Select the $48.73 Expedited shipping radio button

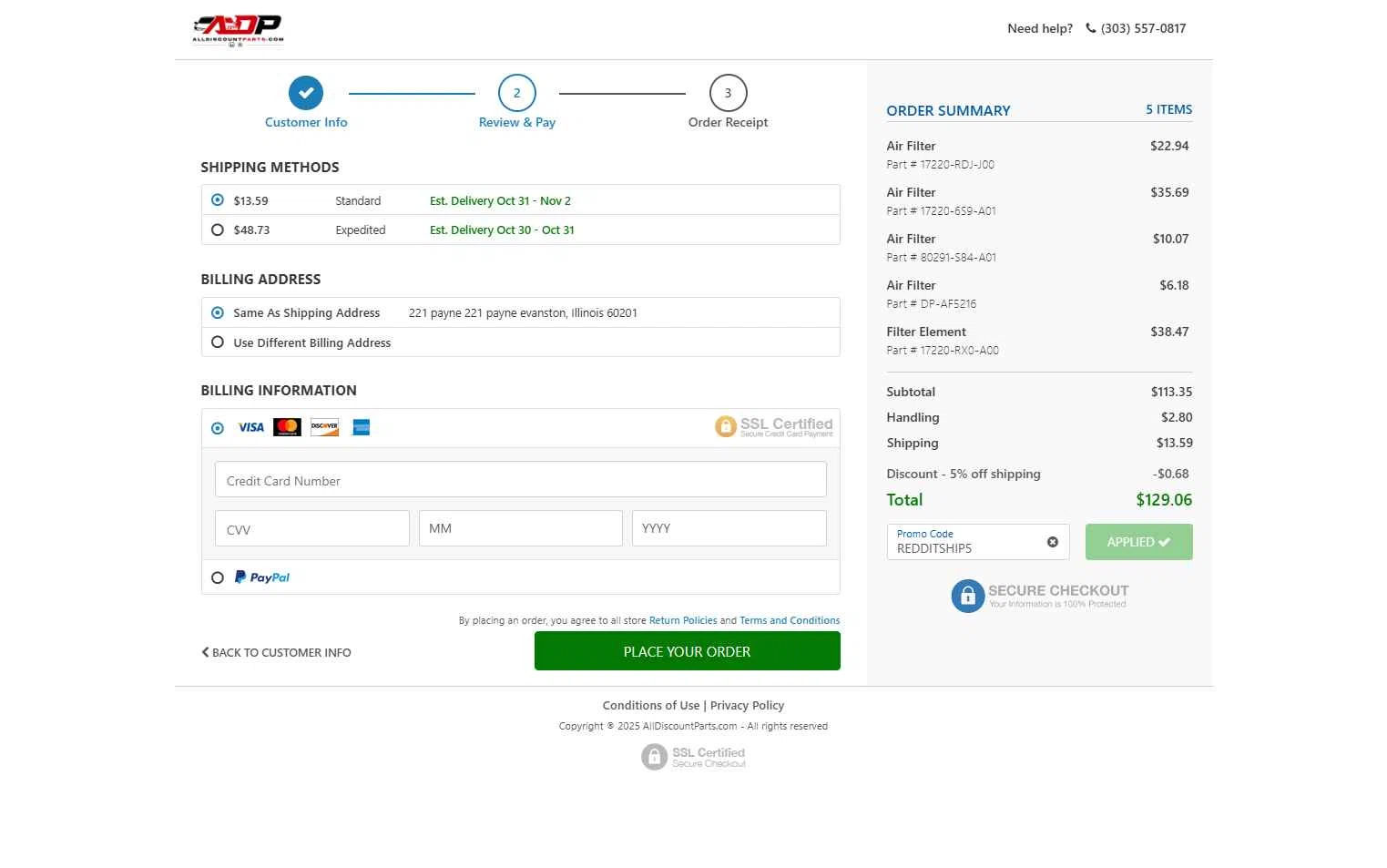[218, 230]
